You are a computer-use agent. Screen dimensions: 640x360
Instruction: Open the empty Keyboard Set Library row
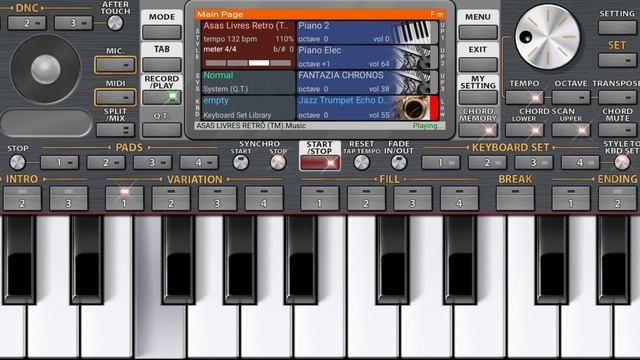(x=248, y=108)
